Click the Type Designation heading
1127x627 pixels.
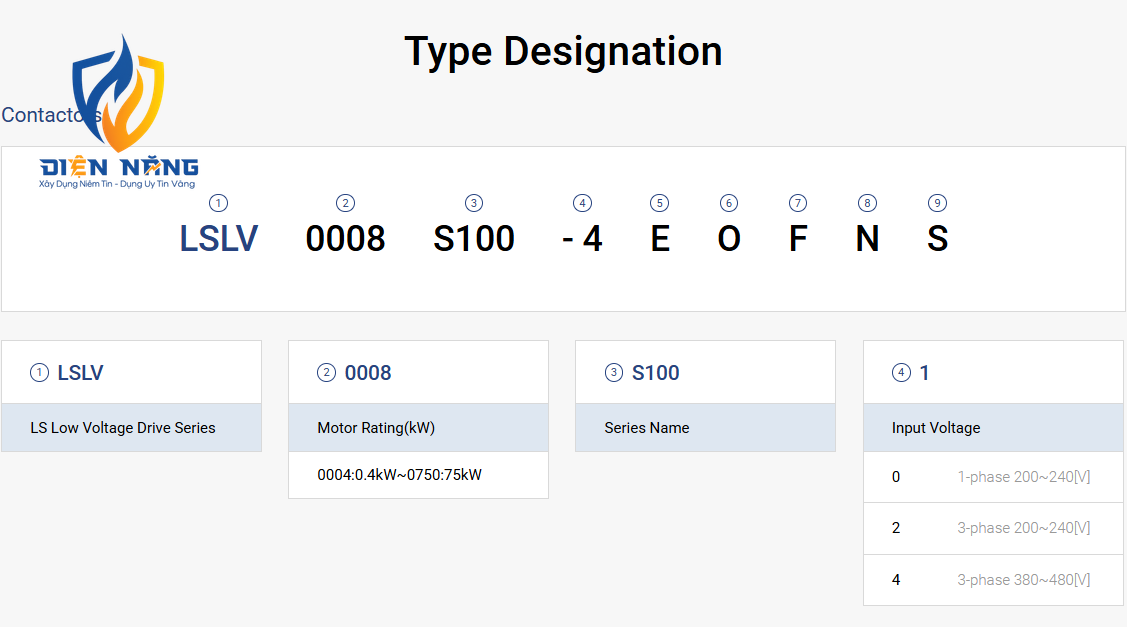563,52
